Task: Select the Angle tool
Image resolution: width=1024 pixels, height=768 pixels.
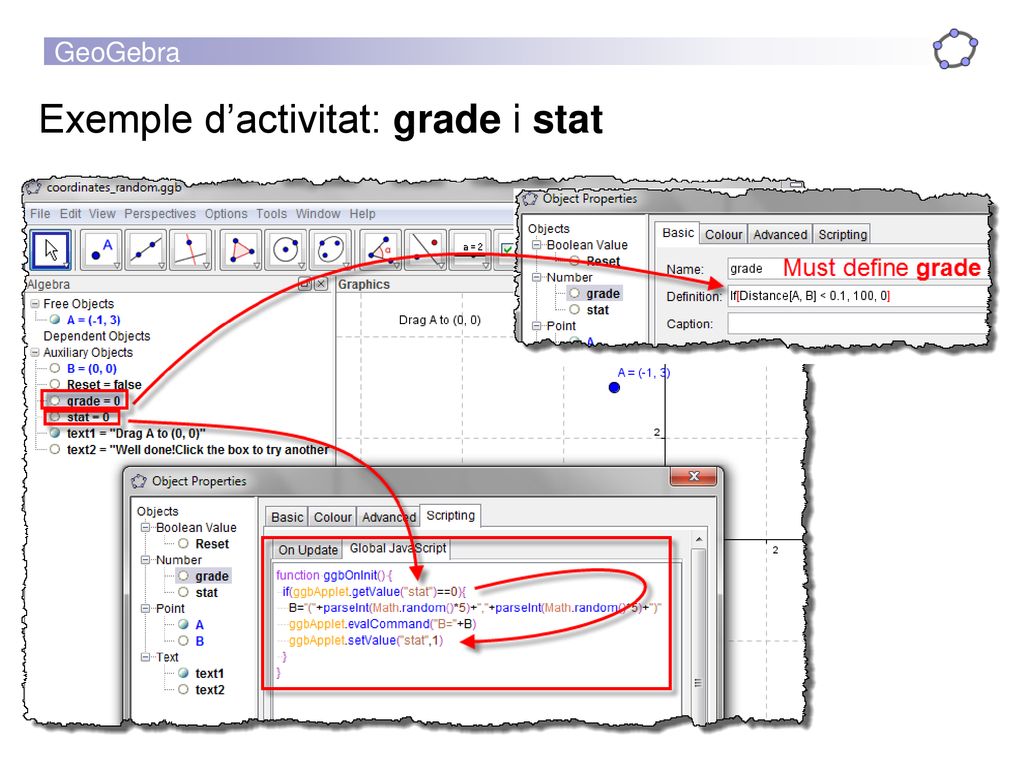Action: tap(381, 249)
